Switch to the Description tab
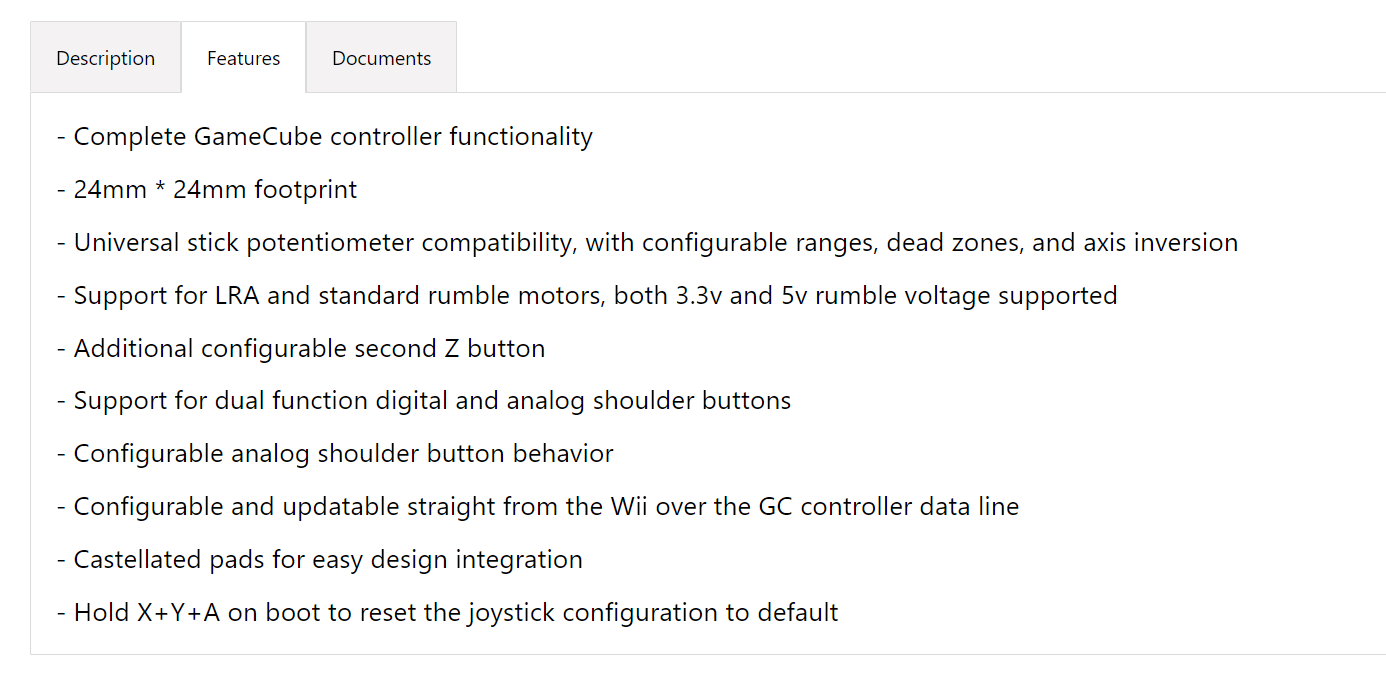This screenshot has width=1386, height=695. (105, 58)
